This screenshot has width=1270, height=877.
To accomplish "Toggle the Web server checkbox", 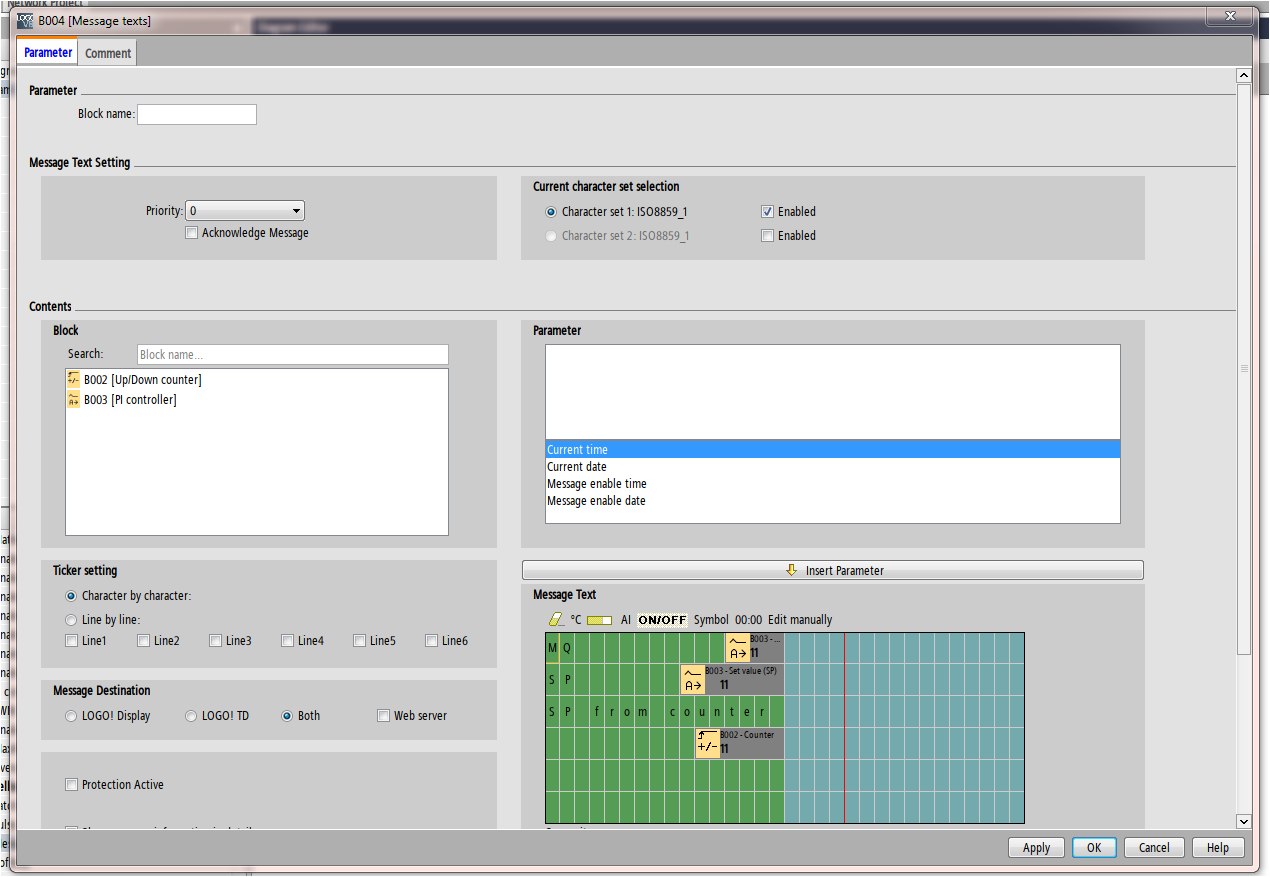I will tap(384, 716).
